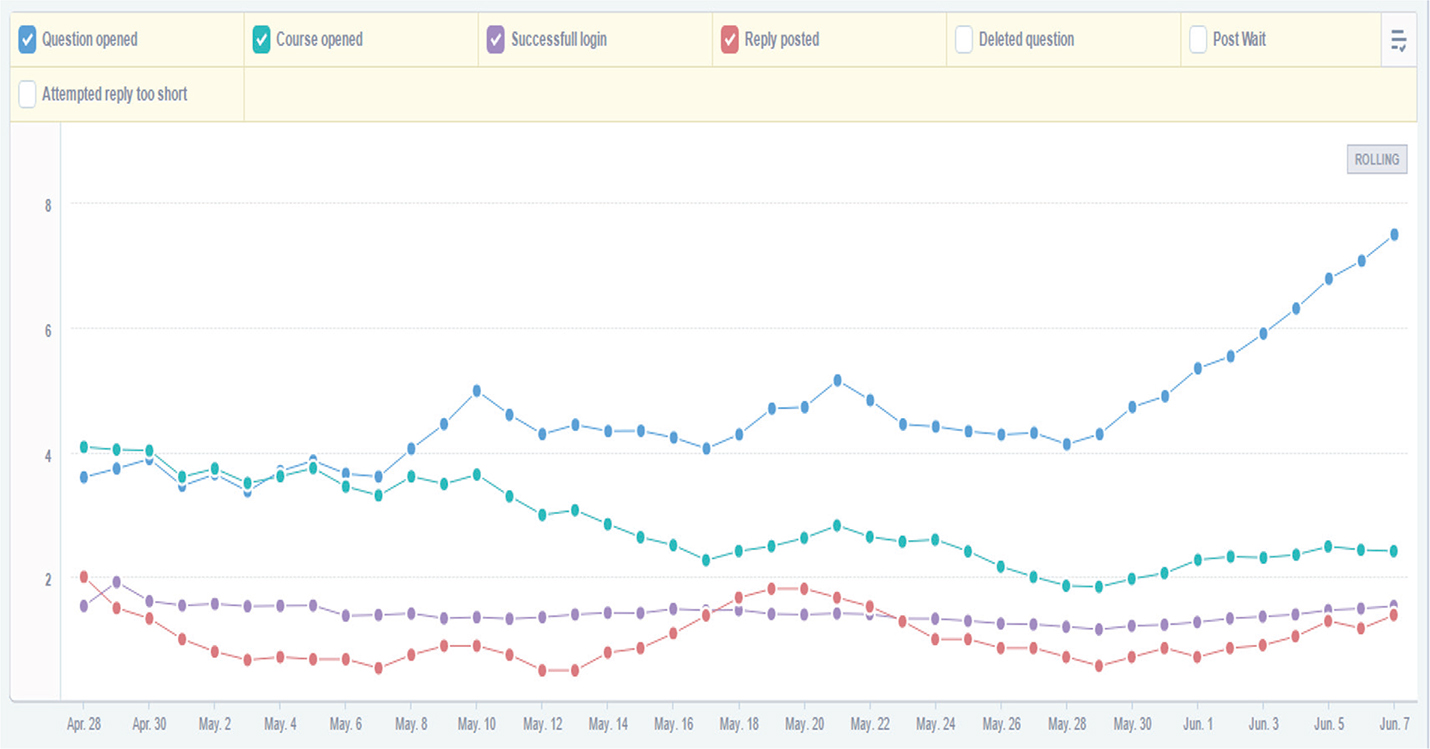1430x749 pixels.
Task: Click the Question opened label text
Action: pos(89,40)
